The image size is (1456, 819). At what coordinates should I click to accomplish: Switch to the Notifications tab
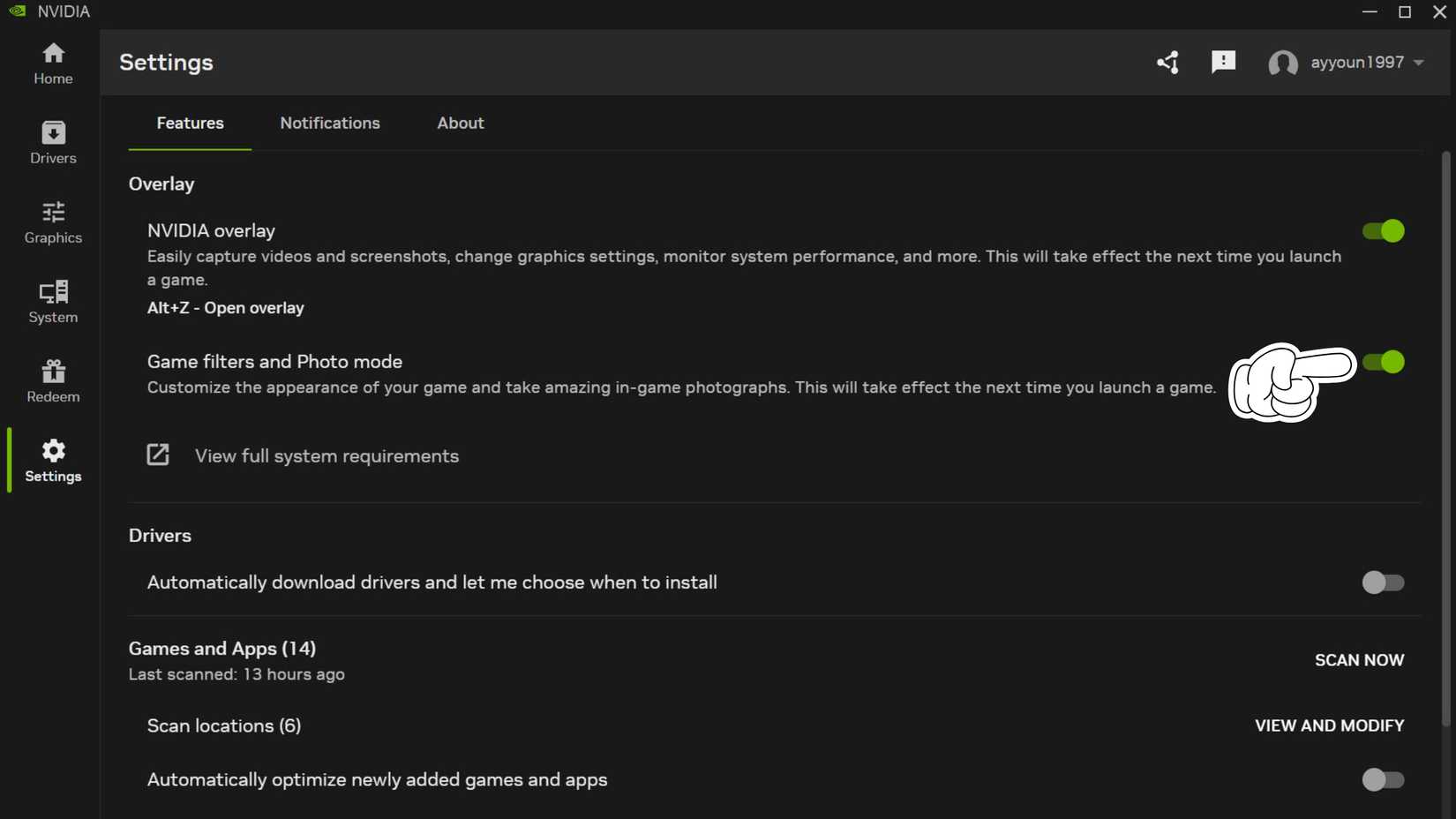[x=329, y=124]
